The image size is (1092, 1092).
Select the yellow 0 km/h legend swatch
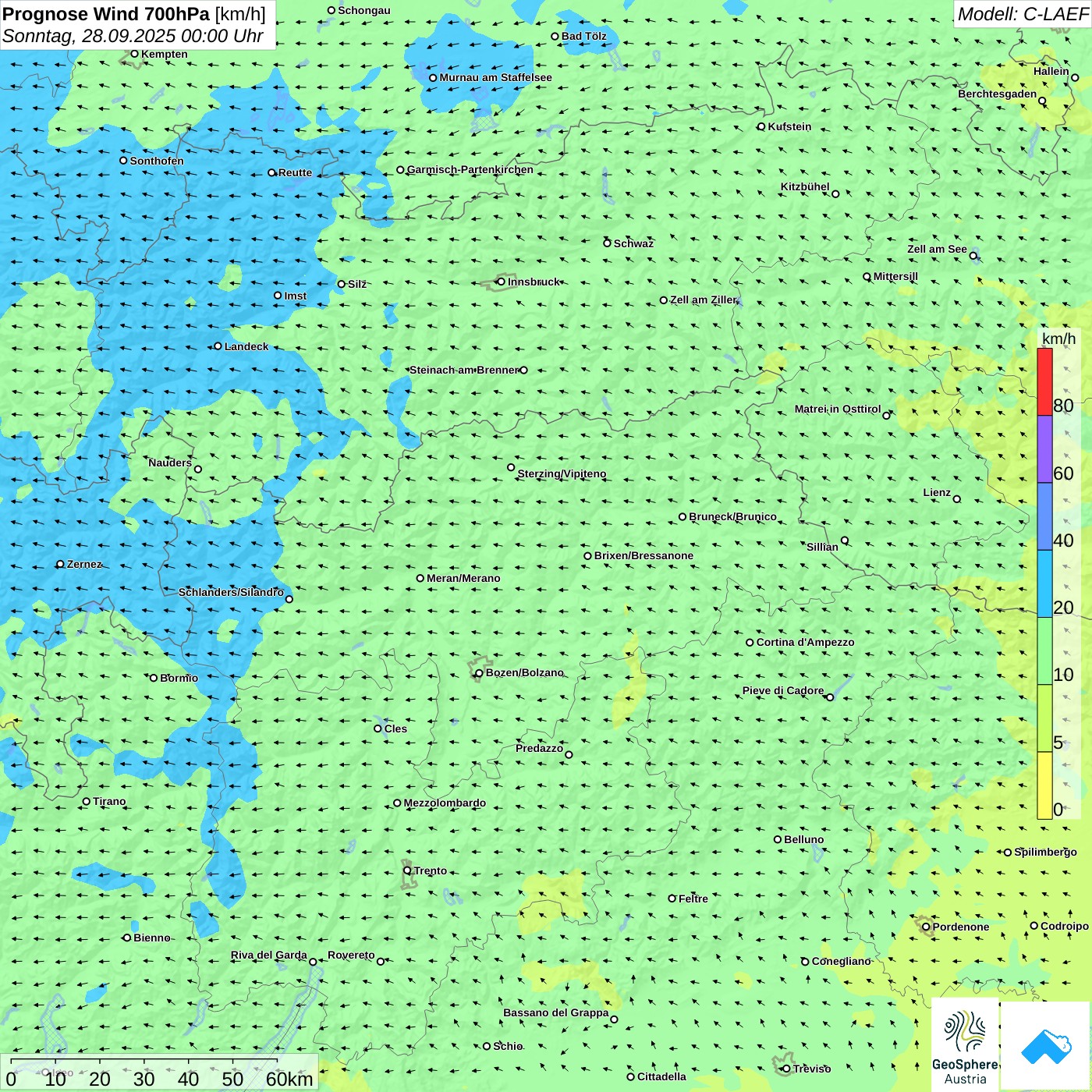tap(1044, 785)
